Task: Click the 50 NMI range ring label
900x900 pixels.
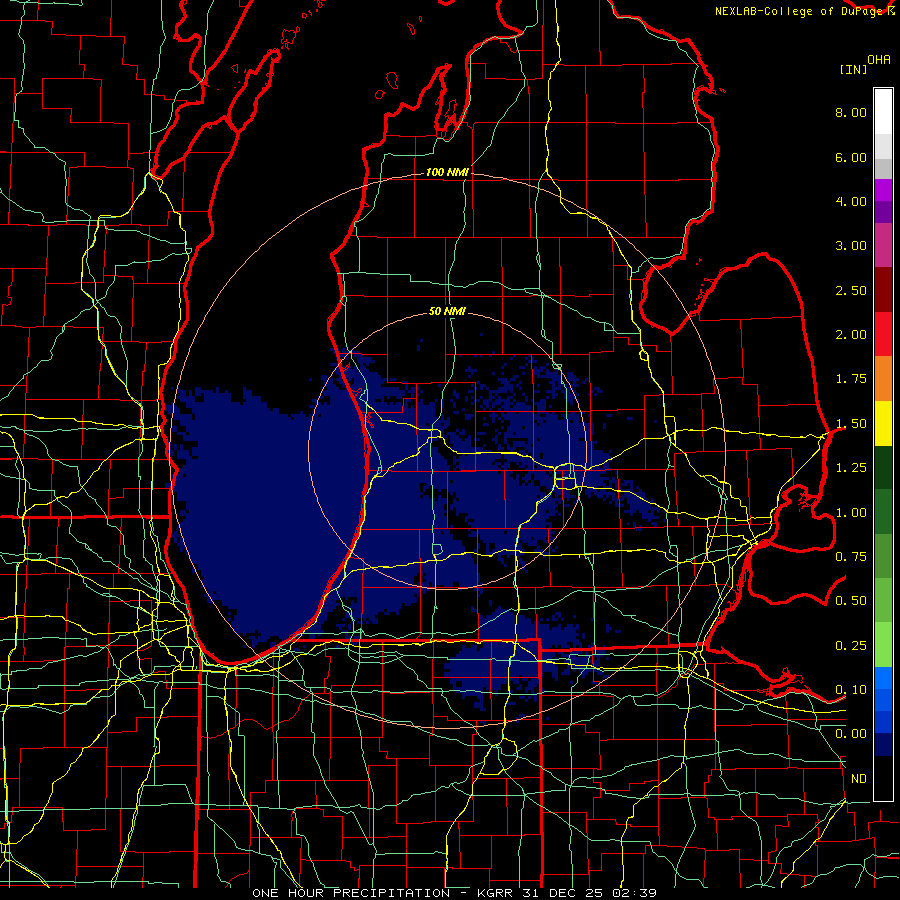Action: pyautogui.click(x=447, y=312)
